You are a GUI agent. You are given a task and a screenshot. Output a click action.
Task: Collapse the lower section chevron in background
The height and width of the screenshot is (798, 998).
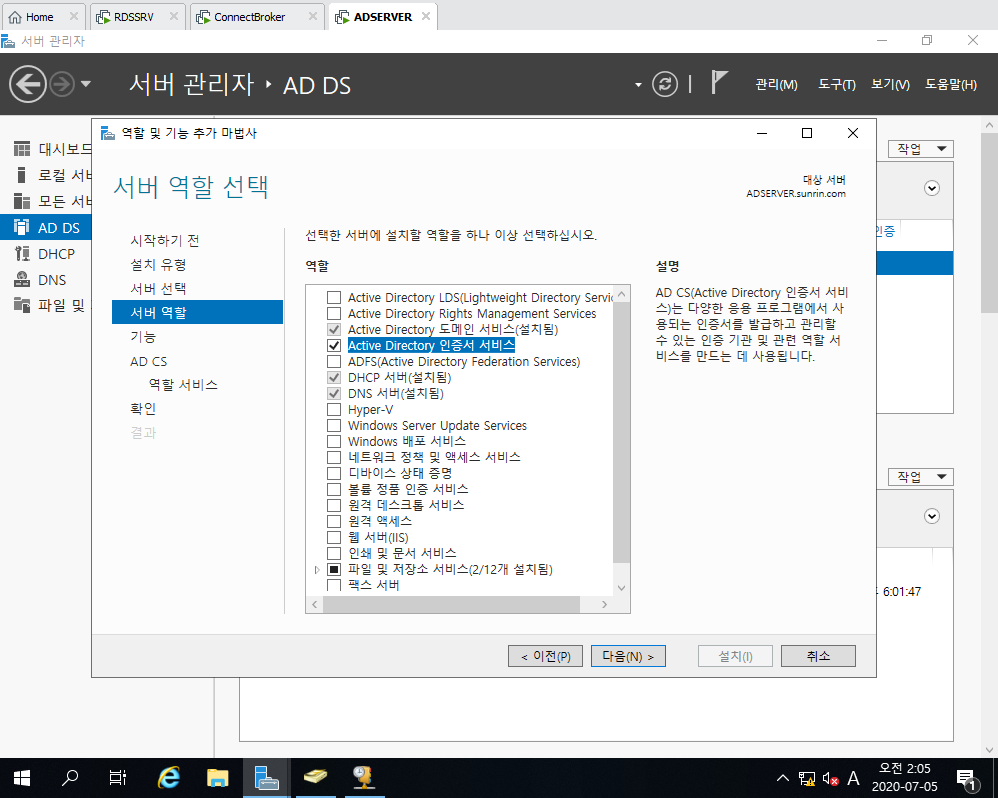coord(932,516)
